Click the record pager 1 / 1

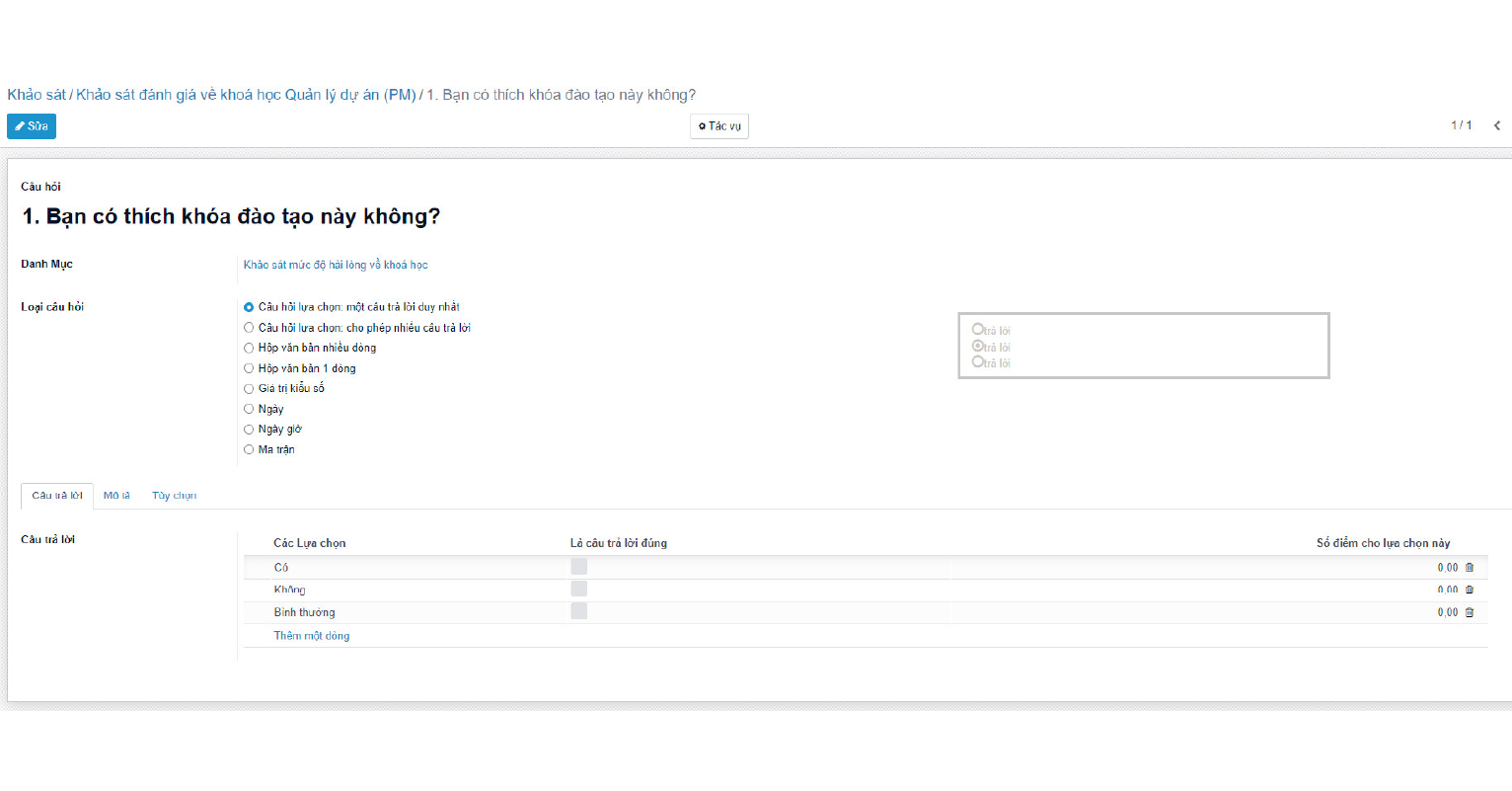1461,125
